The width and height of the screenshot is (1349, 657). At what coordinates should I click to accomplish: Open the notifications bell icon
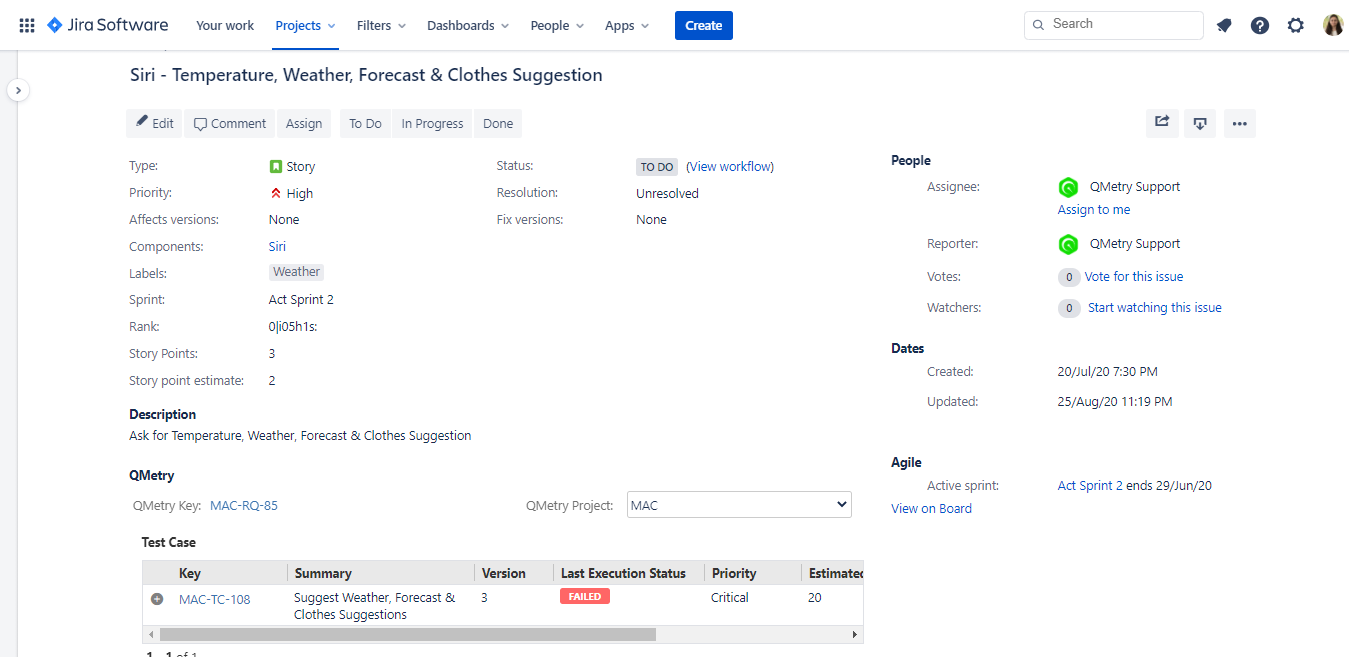coord(1224,25)
